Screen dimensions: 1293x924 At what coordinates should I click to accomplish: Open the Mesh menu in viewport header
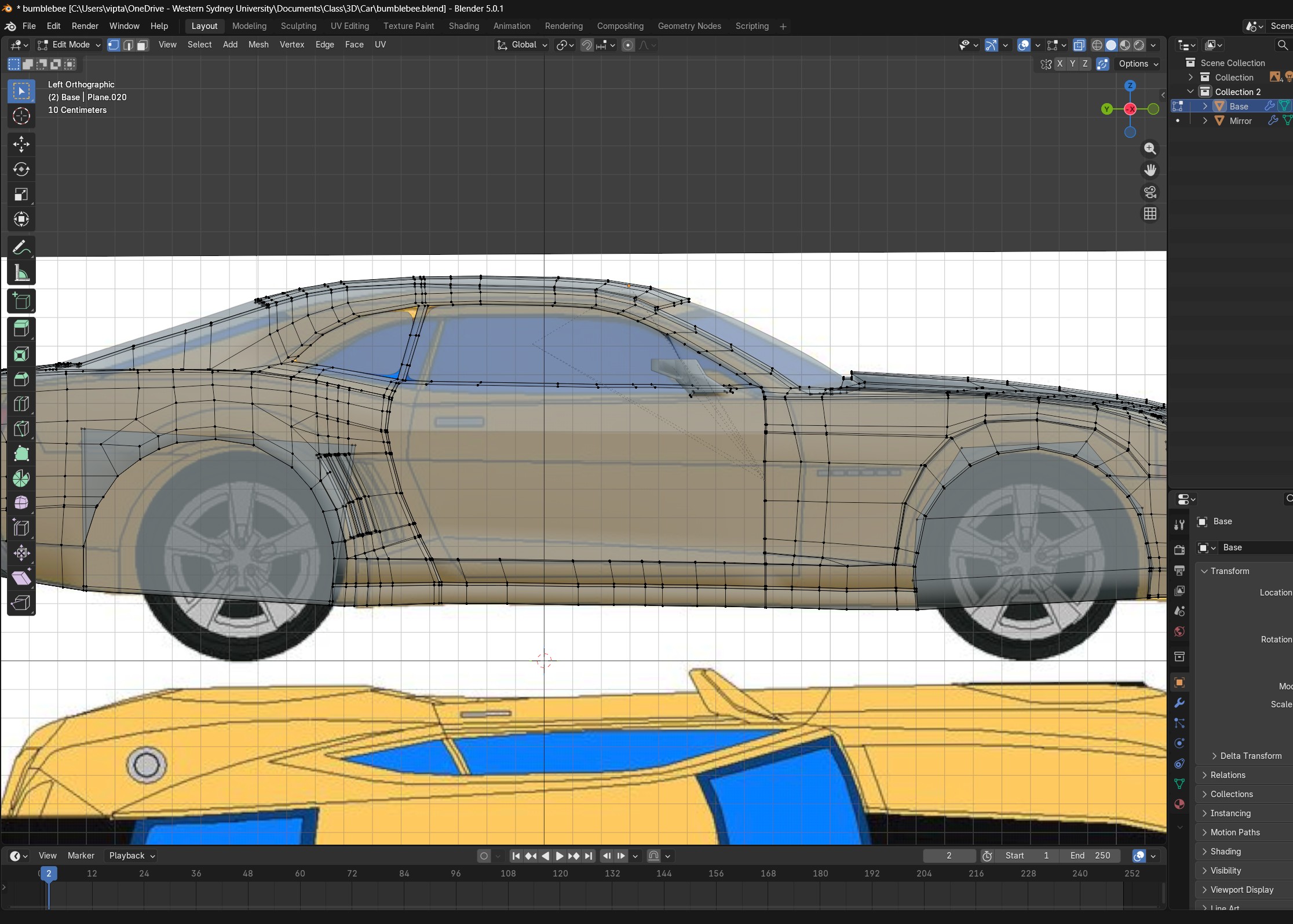(x=258, y=45)
